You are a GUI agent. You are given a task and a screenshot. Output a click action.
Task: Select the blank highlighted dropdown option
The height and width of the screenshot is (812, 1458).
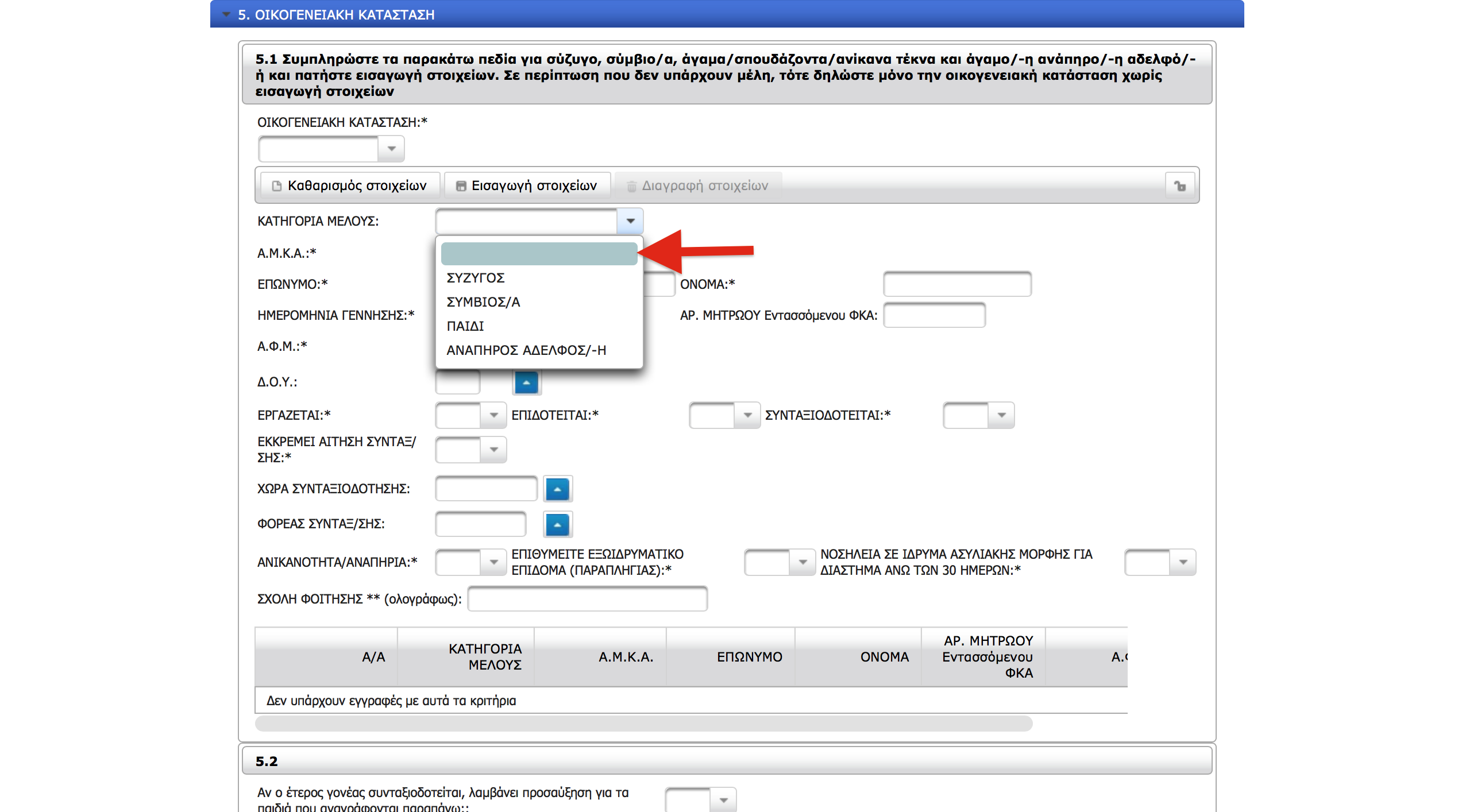[x=539, y=253]
